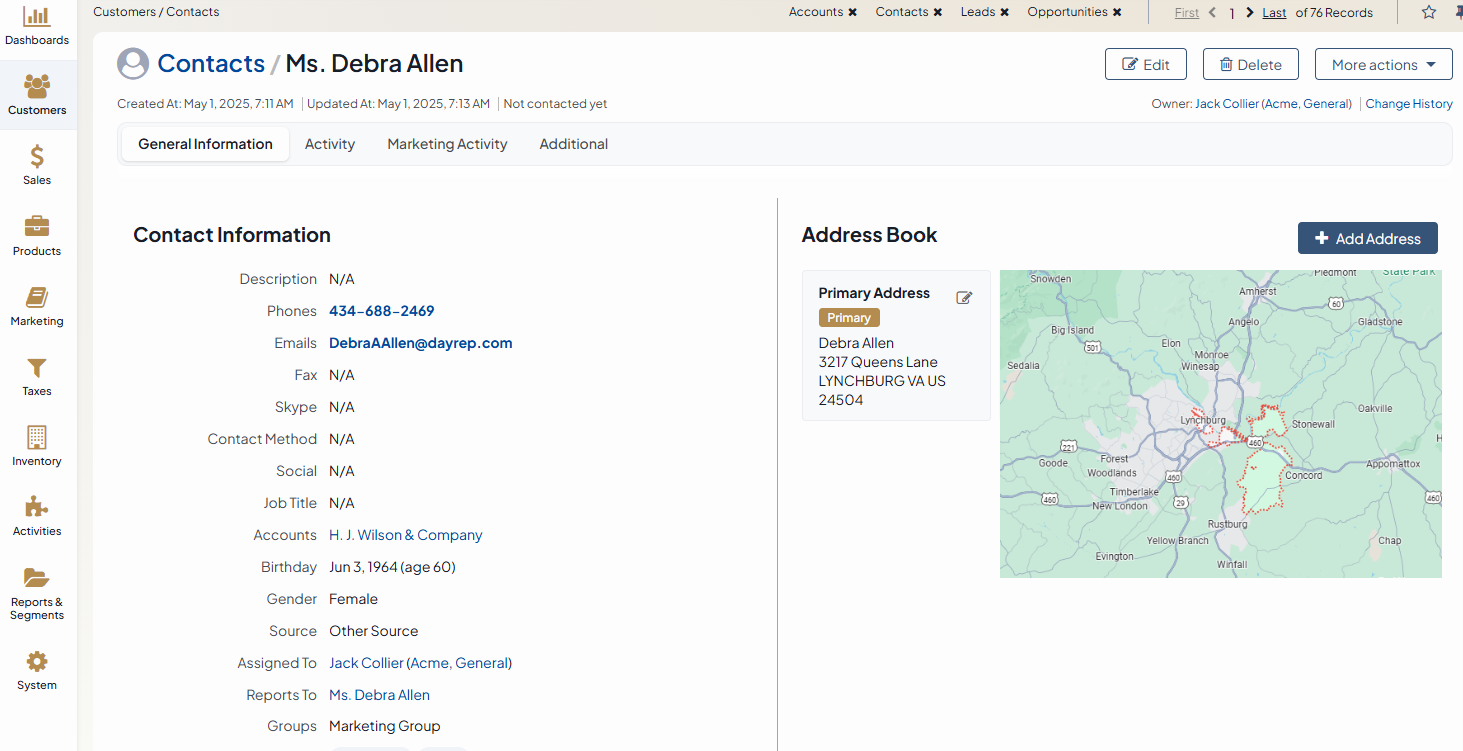Viewport: 1463px width, 751px height.
Task: Go to previous record arrow
Action: point(1213,13)
